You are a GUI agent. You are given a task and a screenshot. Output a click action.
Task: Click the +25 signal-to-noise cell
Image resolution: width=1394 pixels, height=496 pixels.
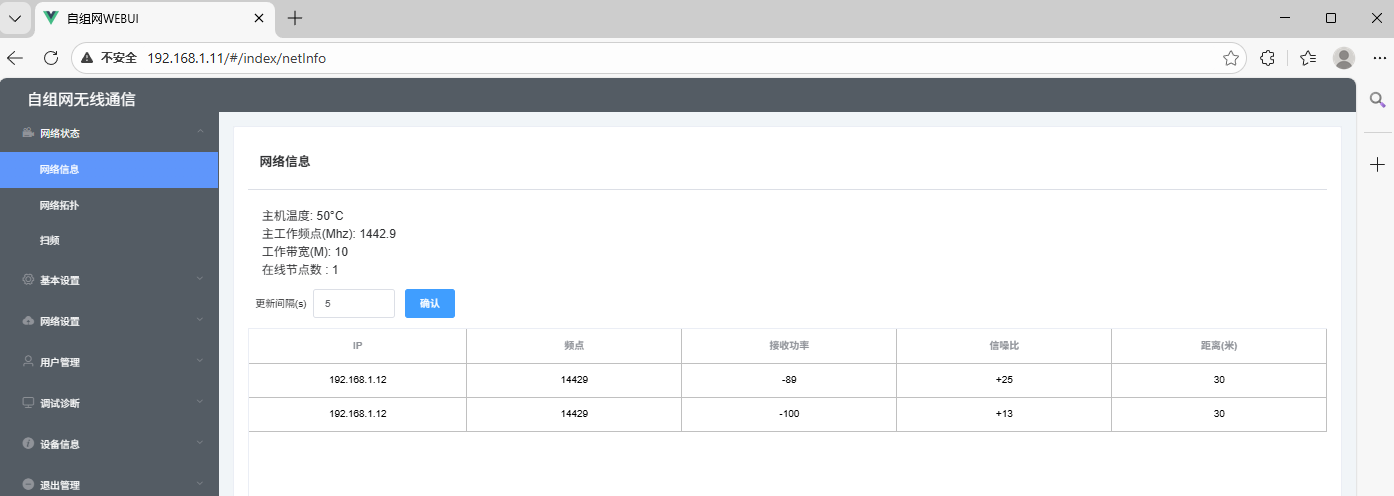click(1004, 380)
